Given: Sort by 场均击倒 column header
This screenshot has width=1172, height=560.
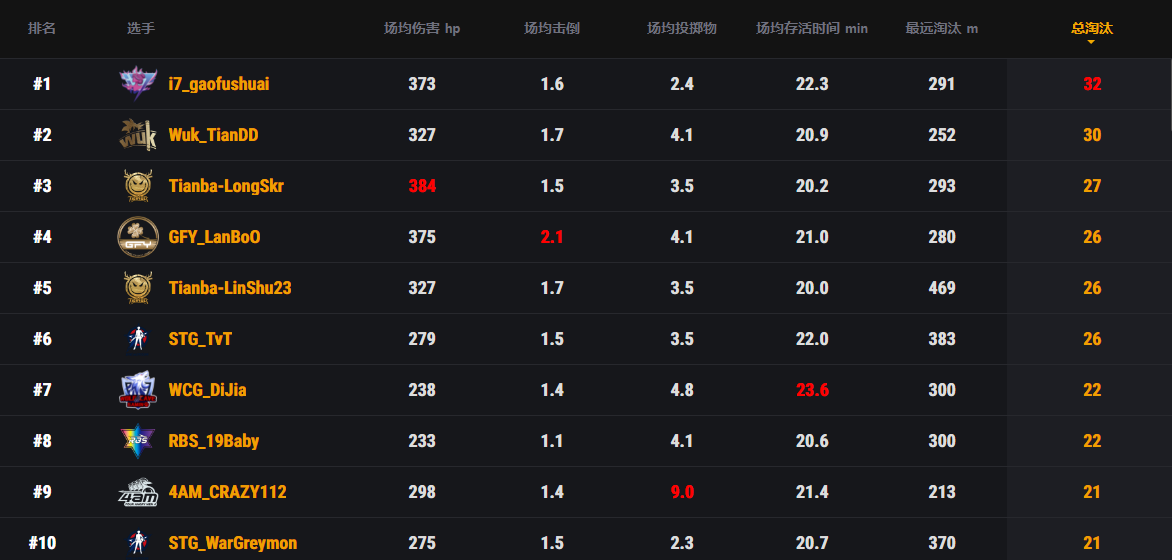Looking at the screenshot, I should click(552, 29).
